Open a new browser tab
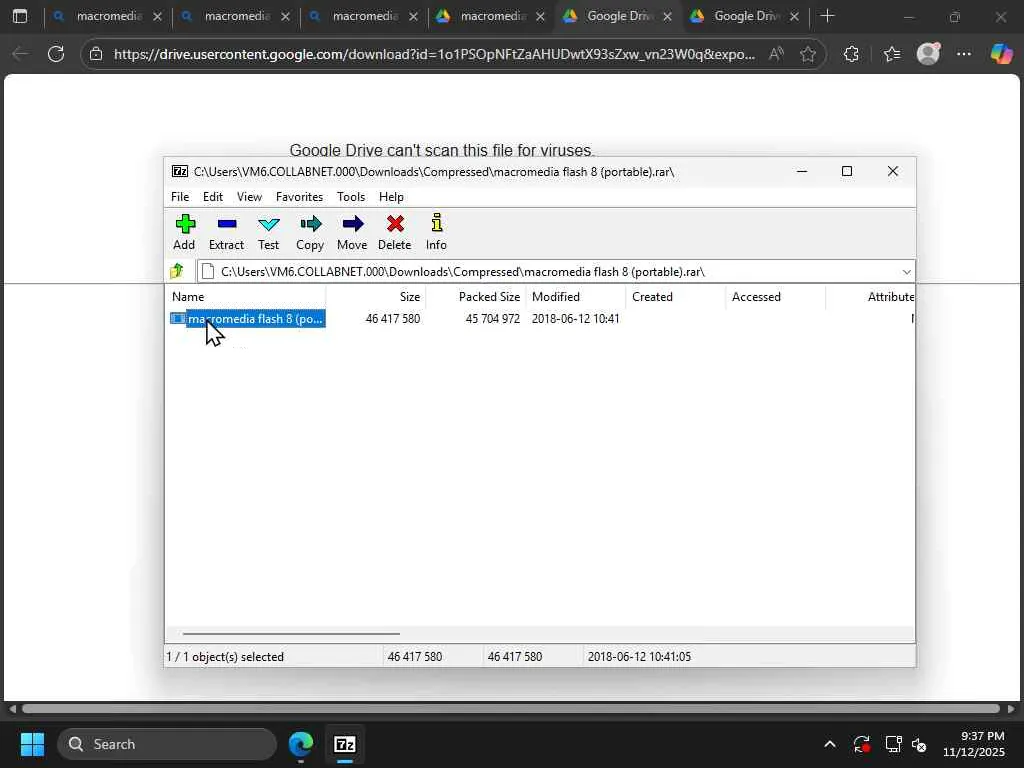This screenshot has height=768, width=1024. pyautogui.click(x=827, y=16)
